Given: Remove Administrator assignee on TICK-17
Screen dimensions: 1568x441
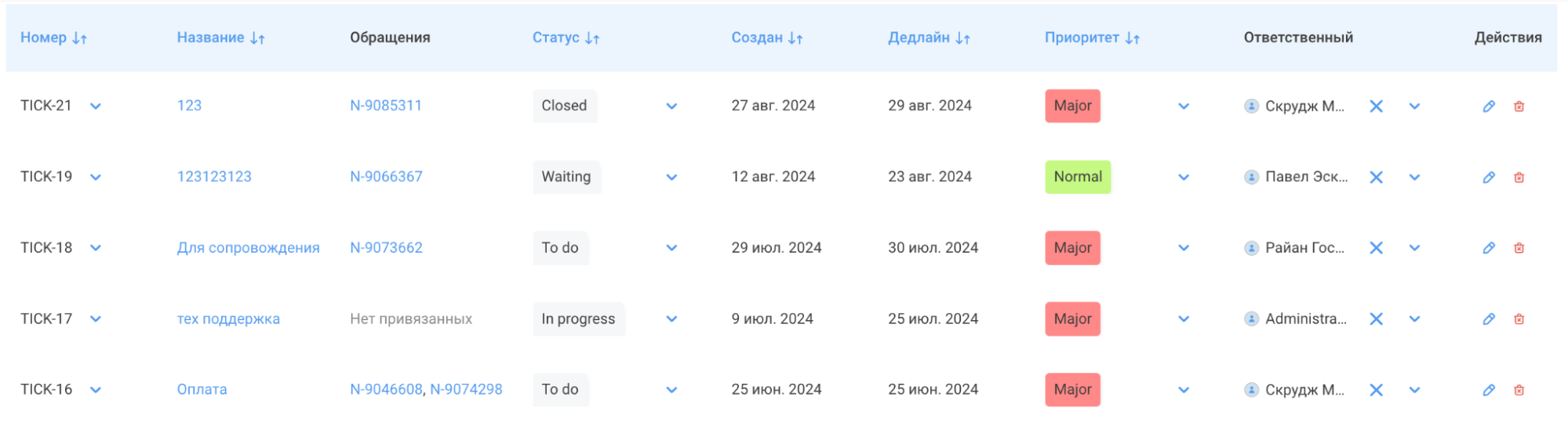Looking at the screenshot, I should [1376, 319].
